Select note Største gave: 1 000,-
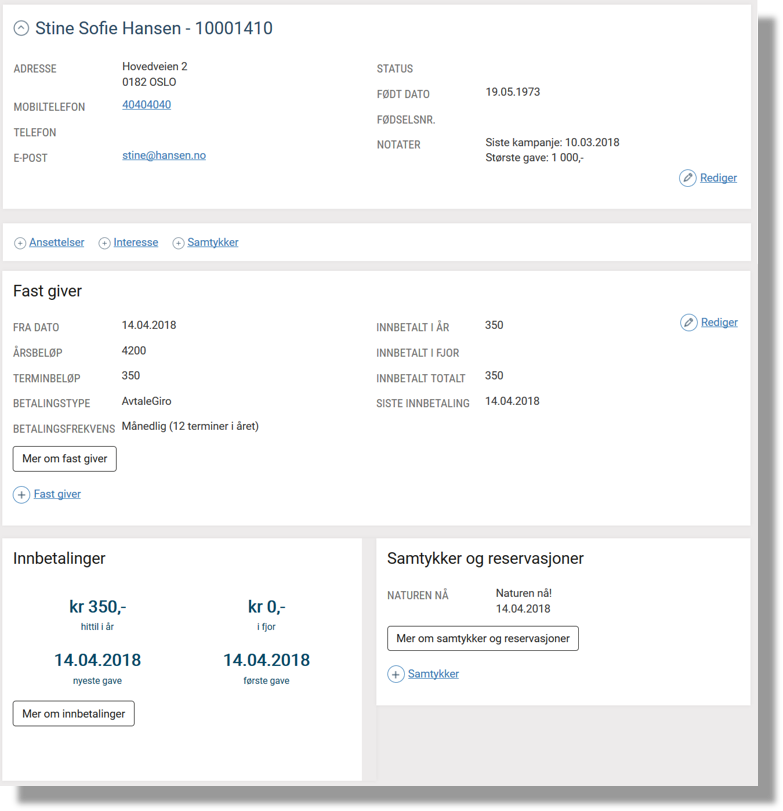This screenshot has width=783, height=811. click(534, 158)
